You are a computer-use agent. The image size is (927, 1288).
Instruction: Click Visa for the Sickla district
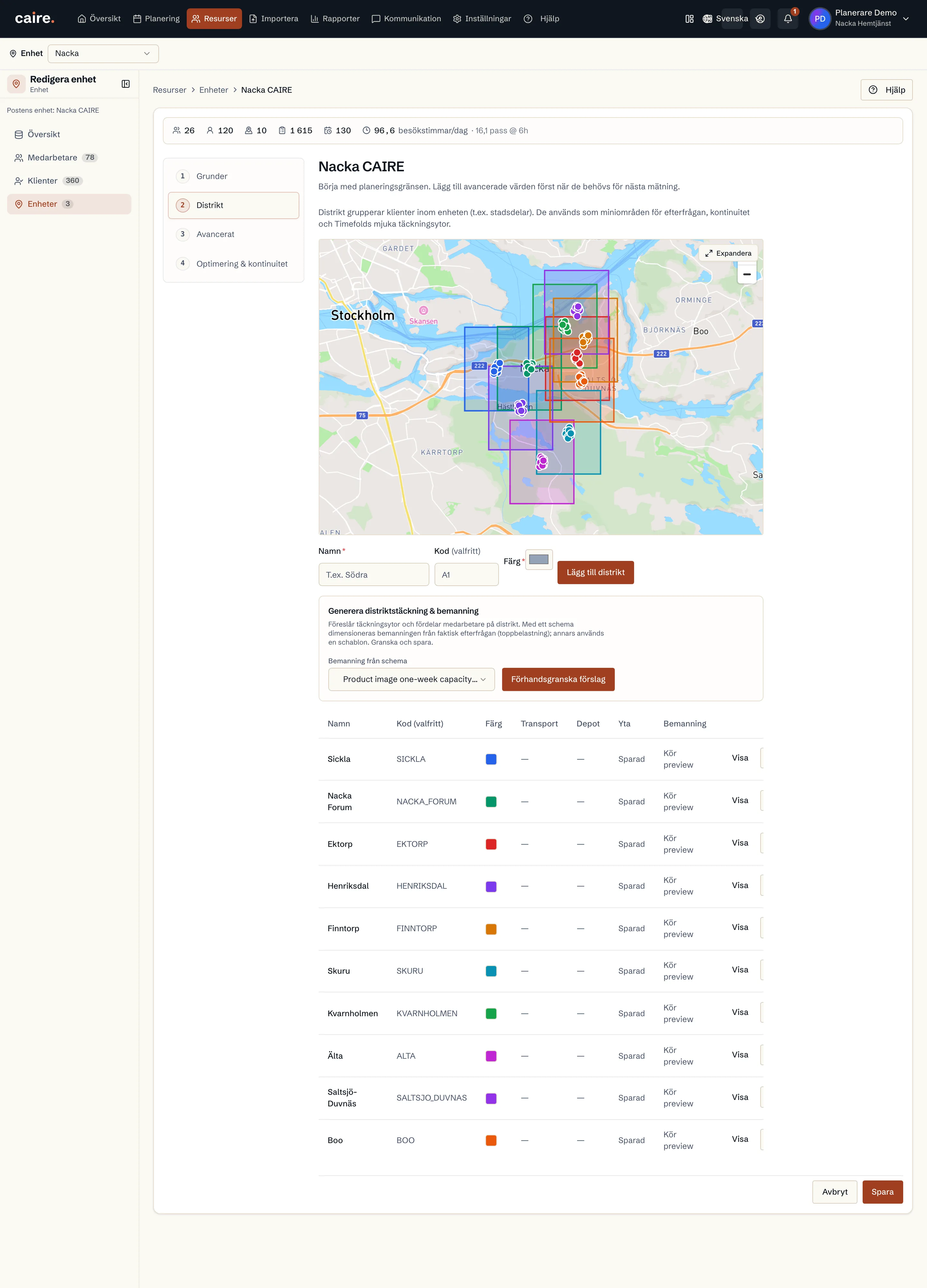740,758
